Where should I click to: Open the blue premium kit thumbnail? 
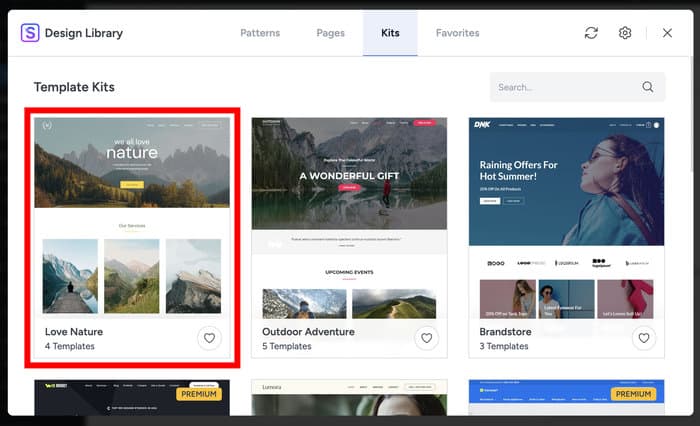pos(567,398)
